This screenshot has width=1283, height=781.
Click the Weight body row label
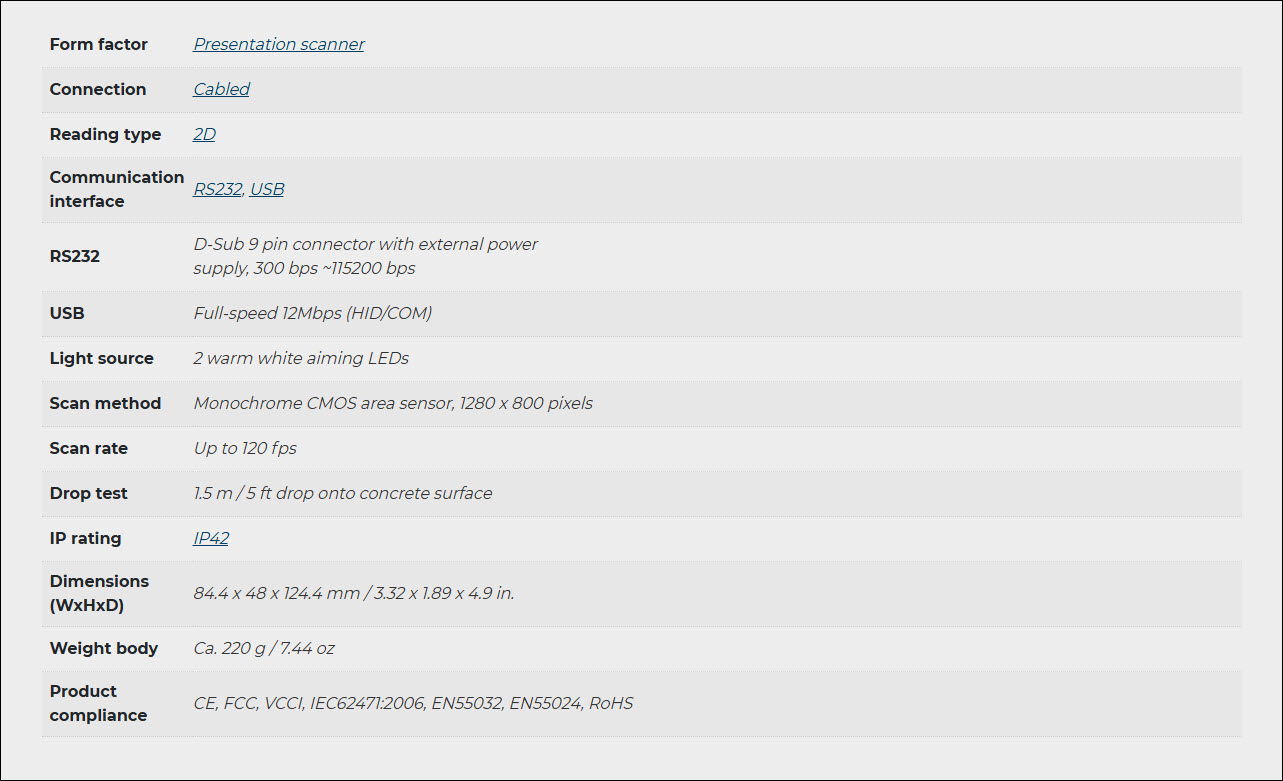[x=104, y=648]
